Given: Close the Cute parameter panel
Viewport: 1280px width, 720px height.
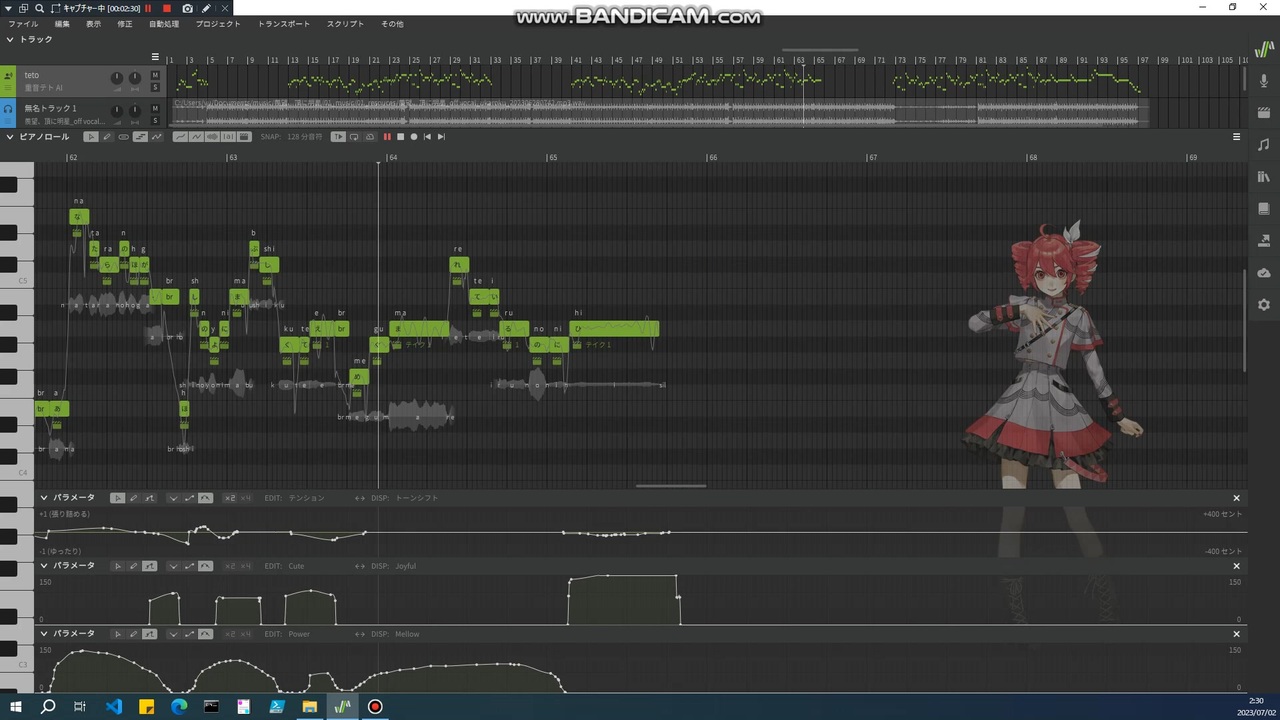Looking at the screenshot, I should pos(1236,566).
